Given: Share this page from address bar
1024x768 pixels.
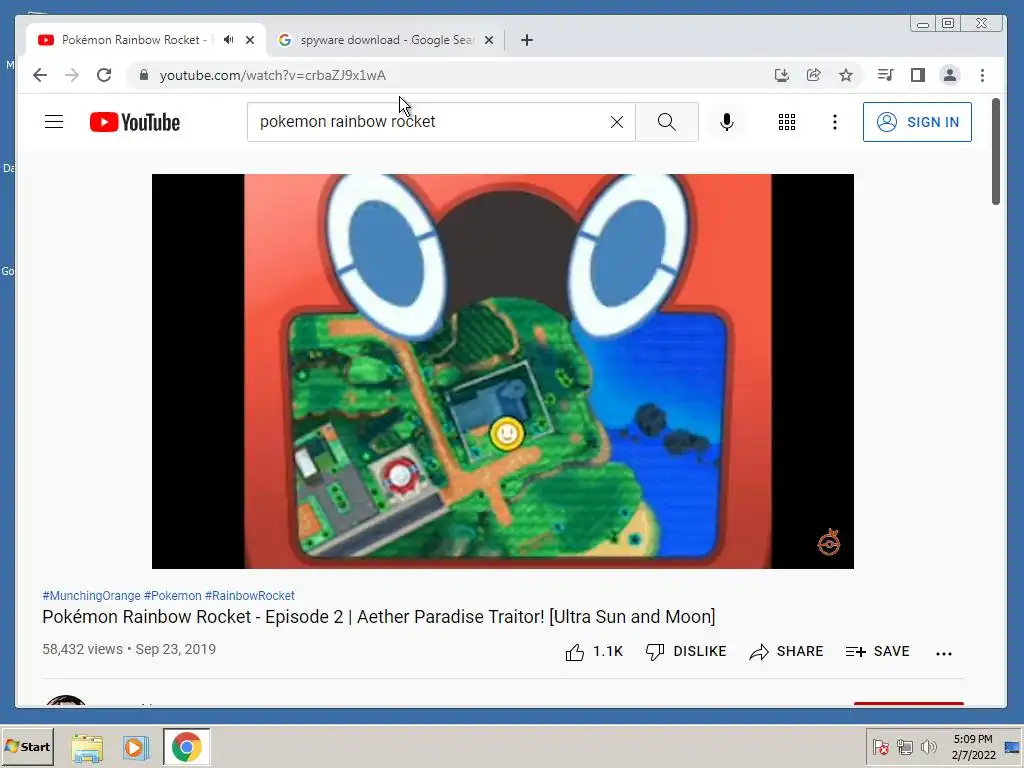Looking at the screenshot, I should pyautogui.click(x=814, y=75).
